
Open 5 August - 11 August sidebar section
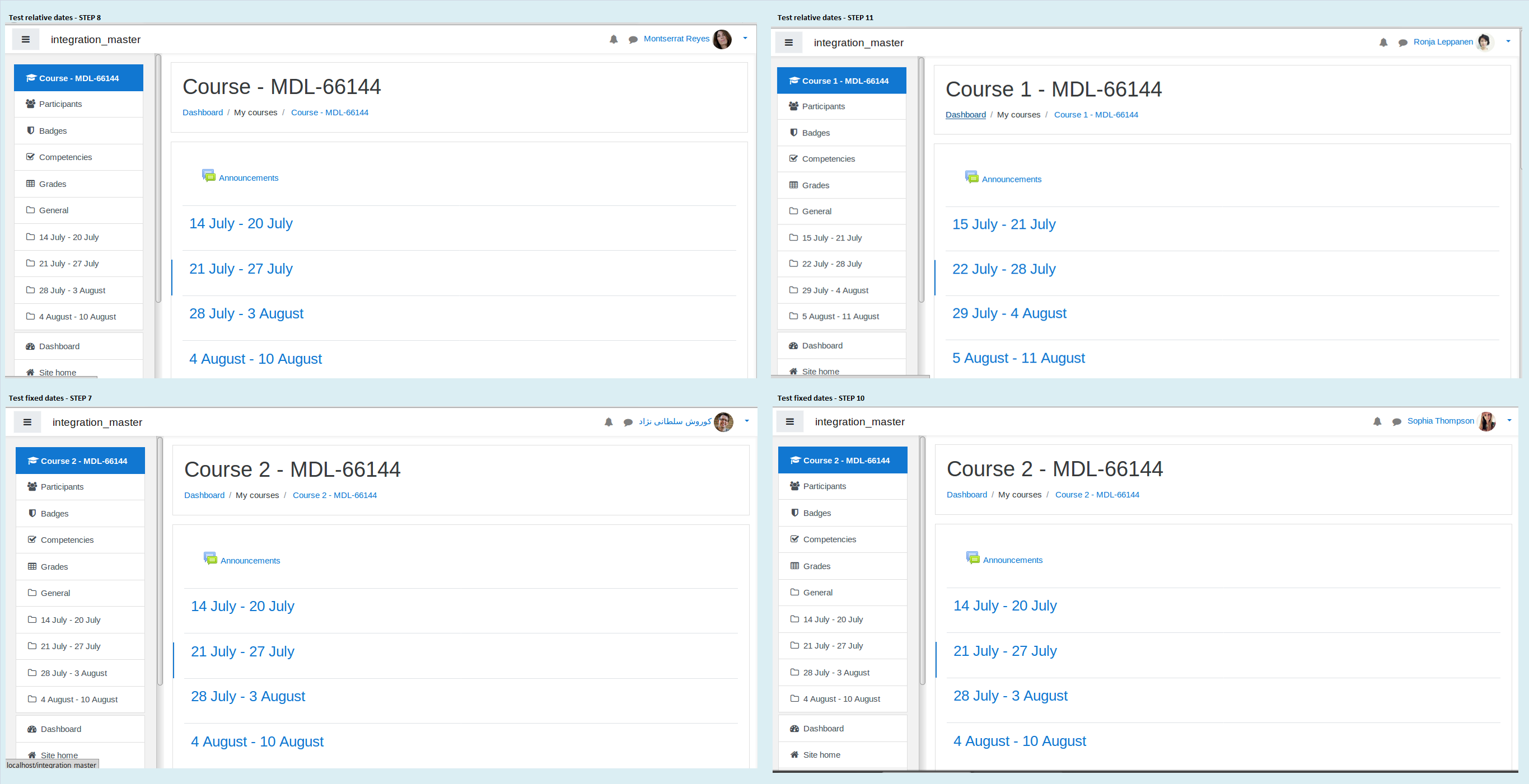(x=841, y=316)
